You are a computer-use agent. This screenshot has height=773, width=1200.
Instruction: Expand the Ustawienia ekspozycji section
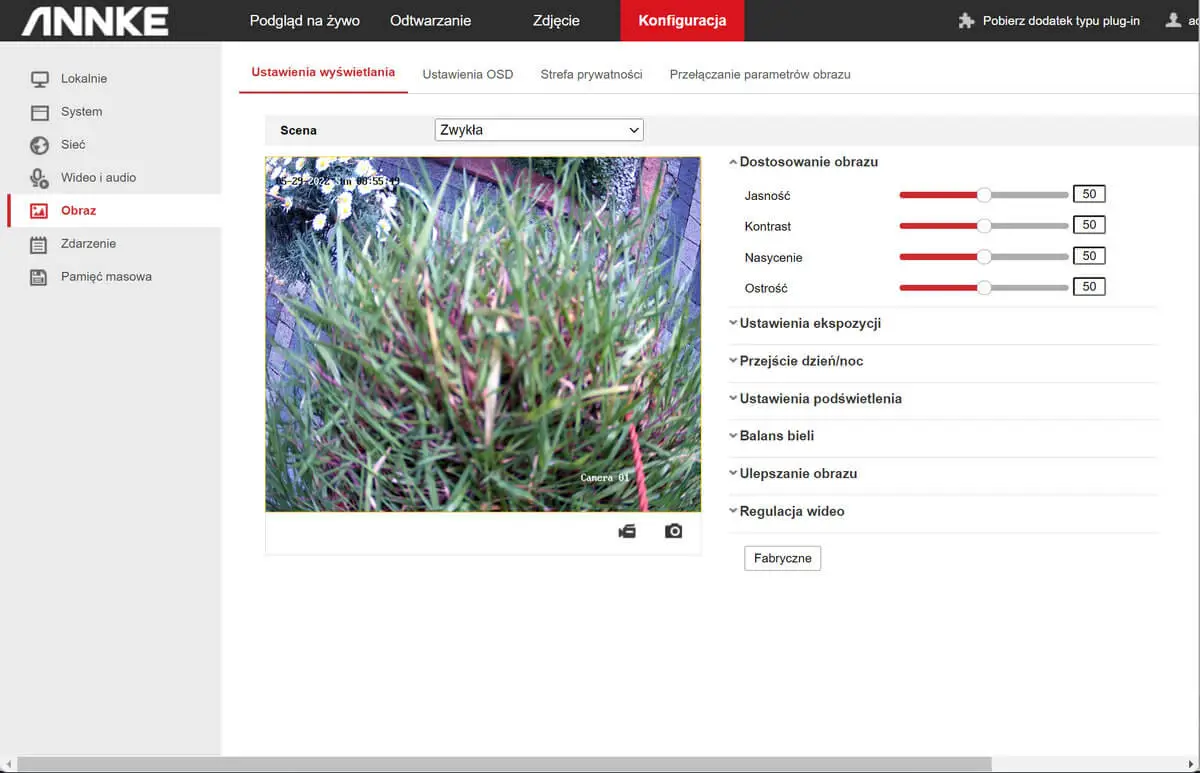(809, 323)
